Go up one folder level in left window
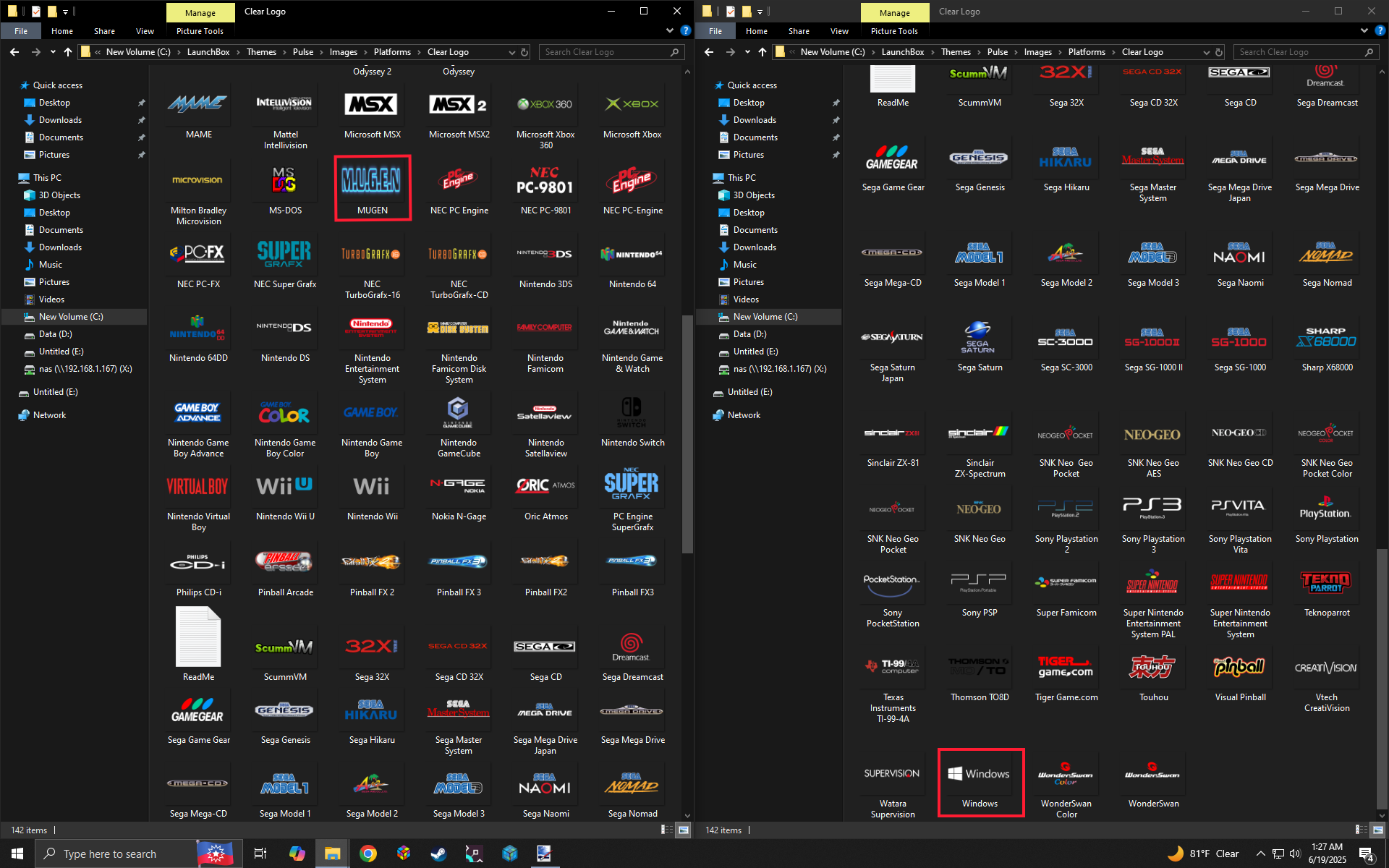Image resolution: width=1389 pixels, height=868 pixels. (68, 52)
